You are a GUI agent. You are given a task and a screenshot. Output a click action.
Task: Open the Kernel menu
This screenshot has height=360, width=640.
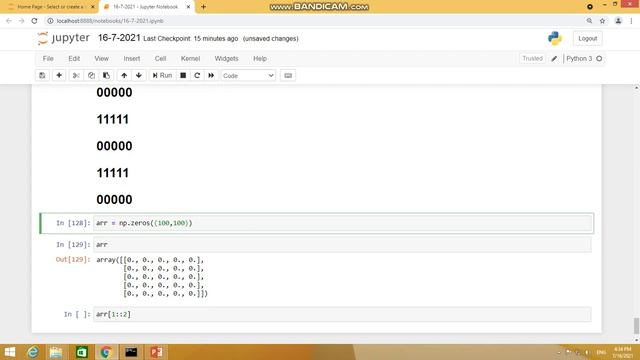point(190,59)
